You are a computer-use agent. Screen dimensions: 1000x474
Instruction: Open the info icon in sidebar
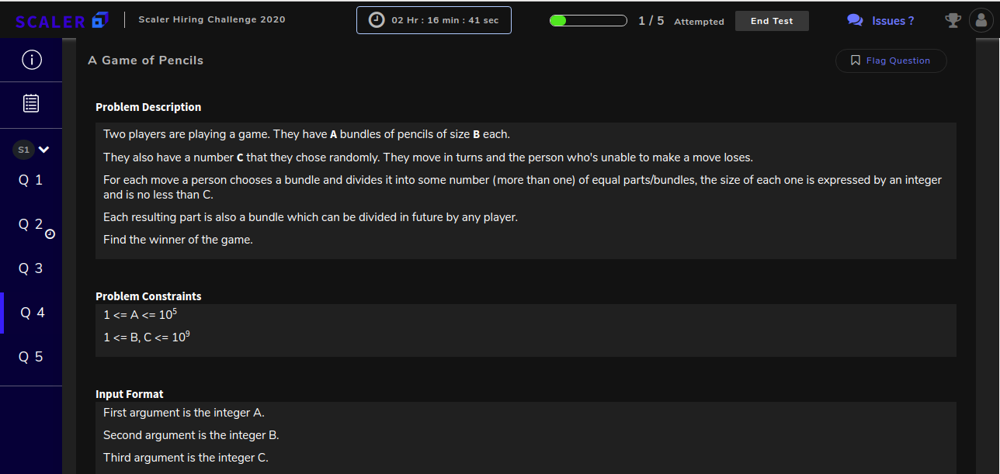[31, 60]
